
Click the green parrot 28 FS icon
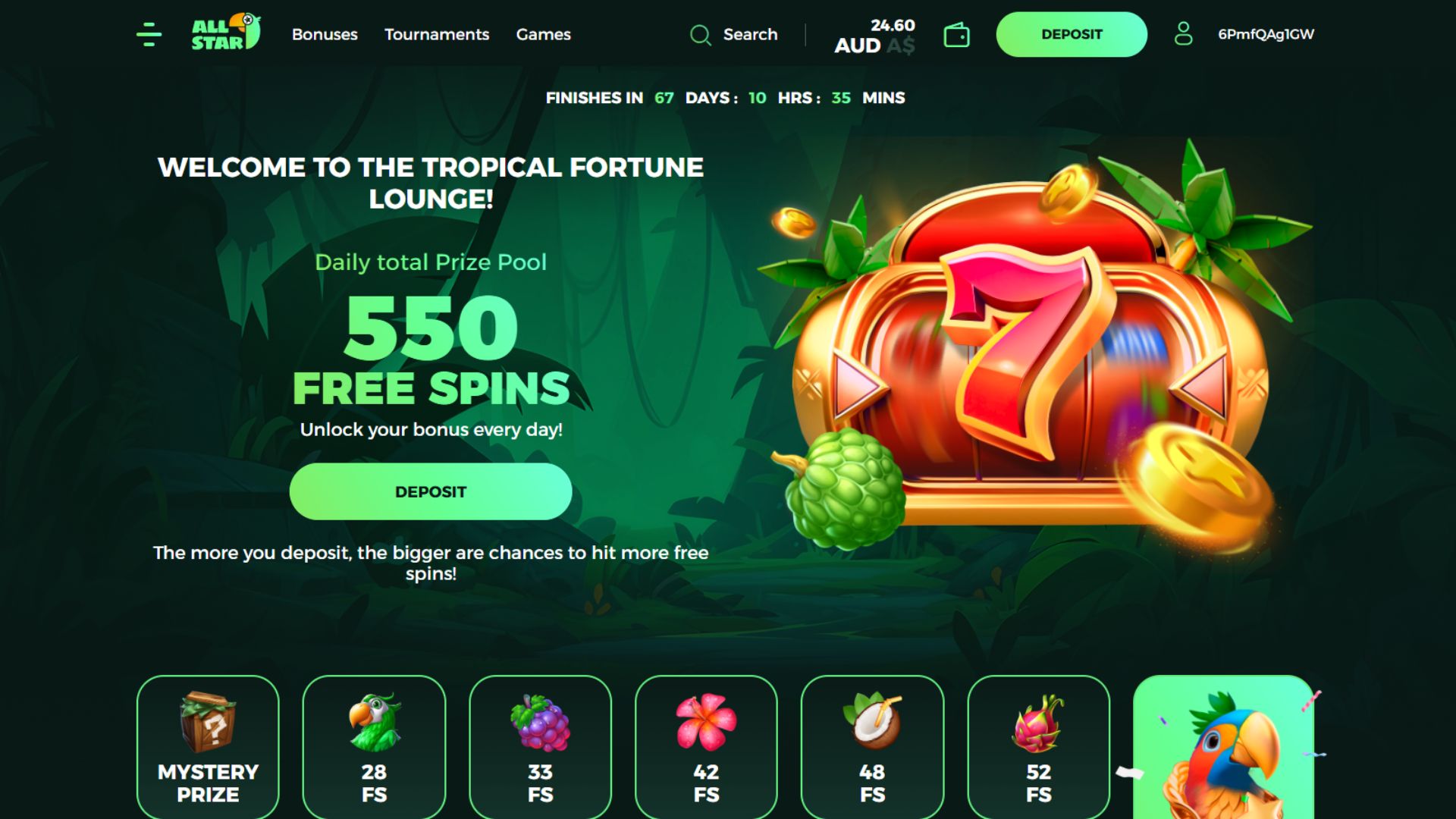[x=374, y=721]
